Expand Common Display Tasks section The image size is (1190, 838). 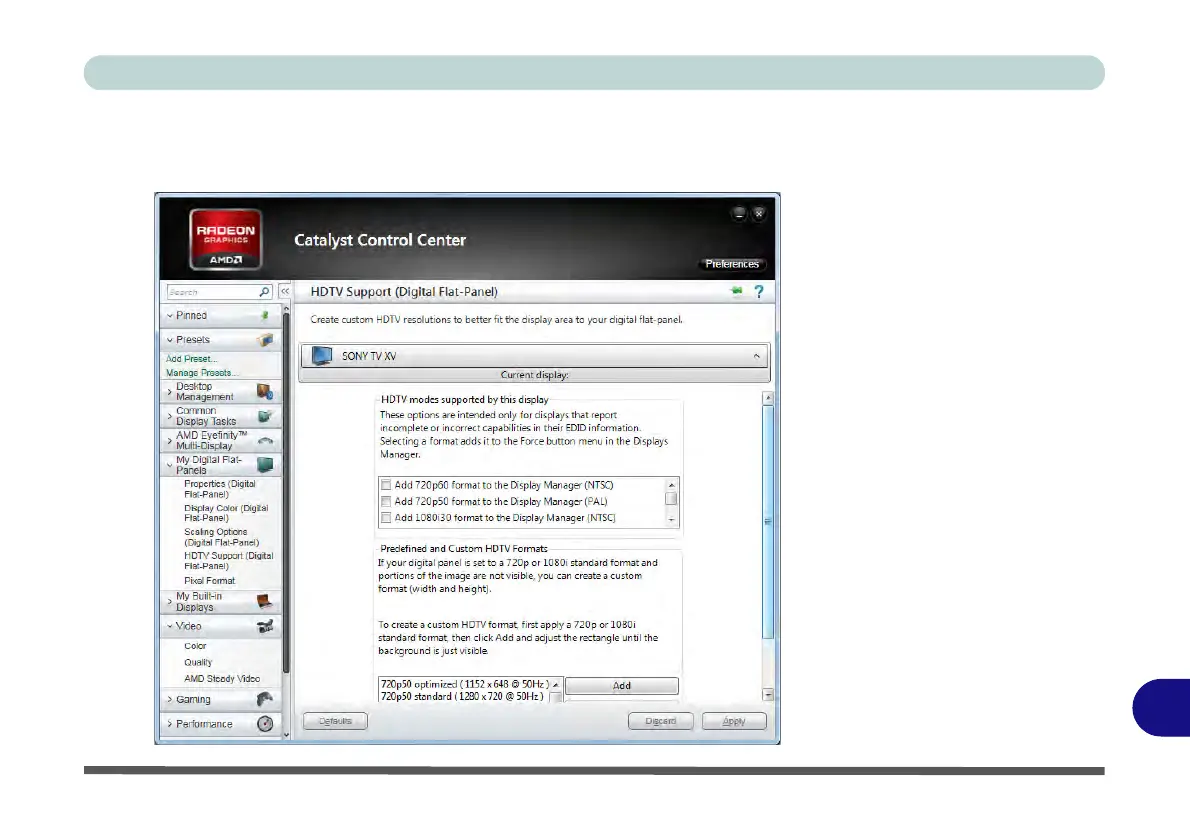(x=169, y=416)
